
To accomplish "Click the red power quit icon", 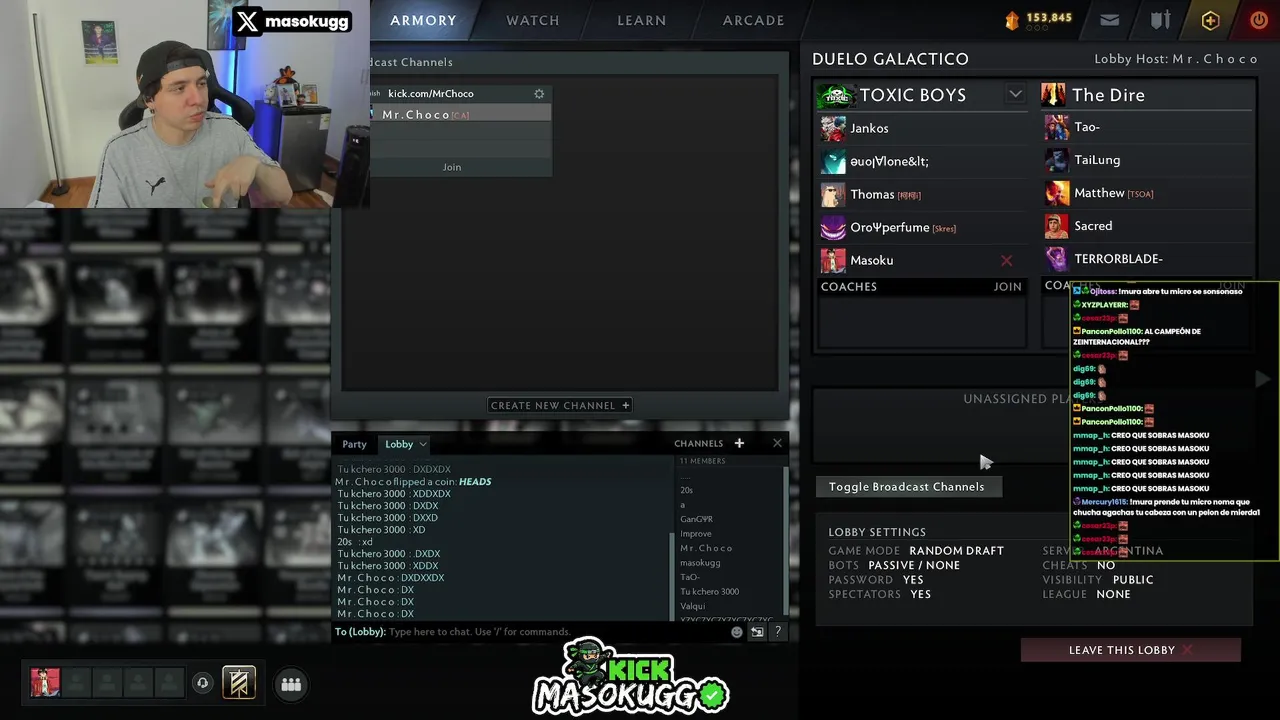I will [1259, 20].
